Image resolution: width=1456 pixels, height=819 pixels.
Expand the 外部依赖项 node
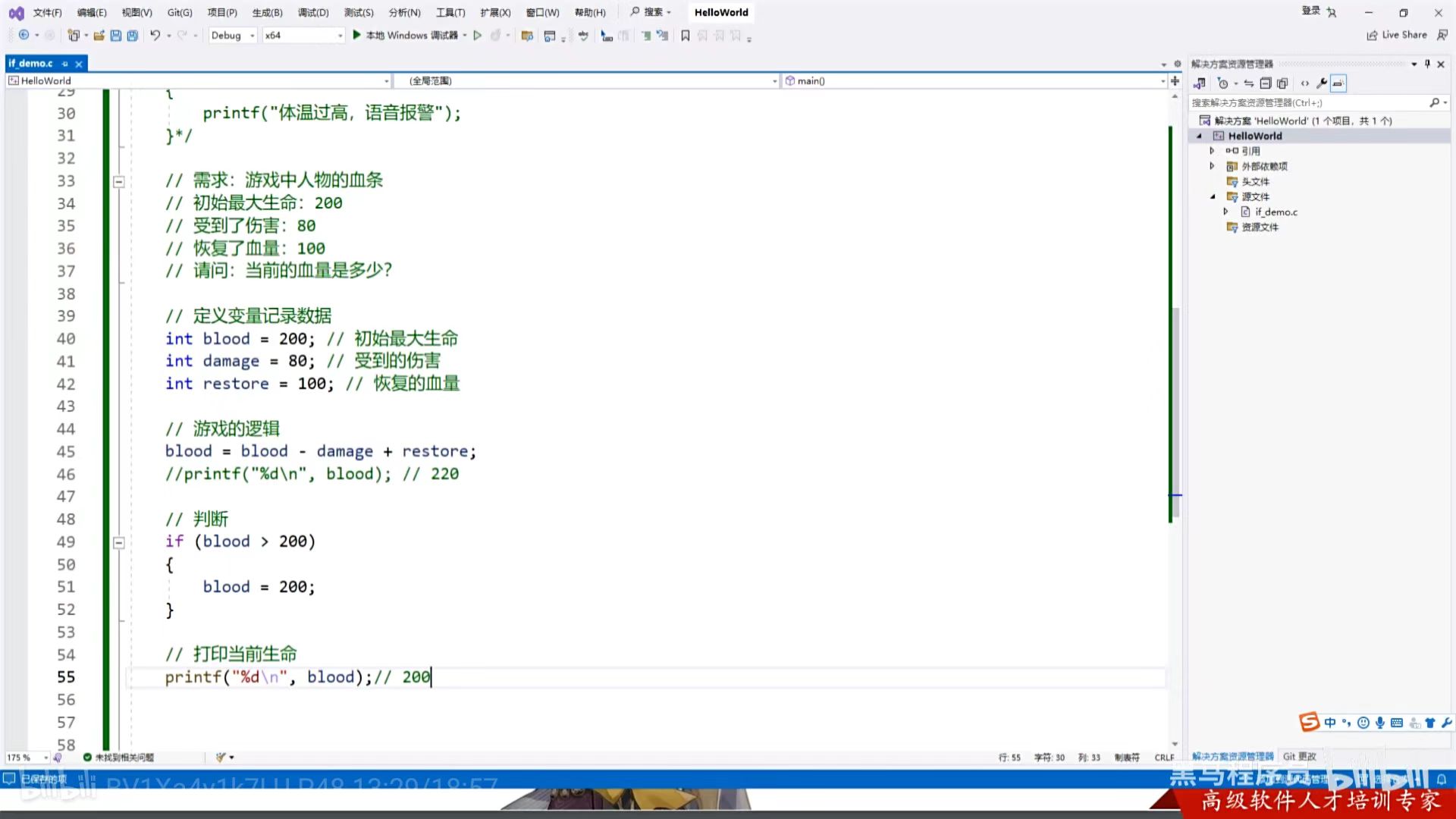[1212, 166]
